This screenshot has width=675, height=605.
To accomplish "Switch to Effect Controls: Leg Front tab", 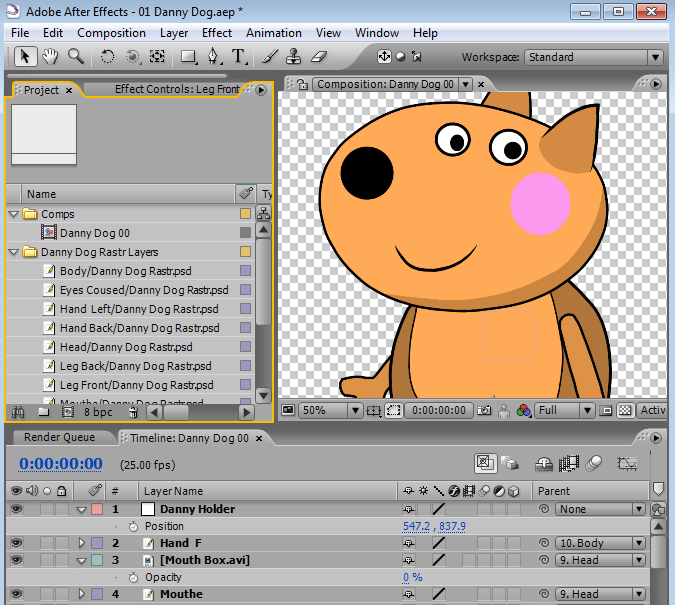I will click(x=176, y=89).
